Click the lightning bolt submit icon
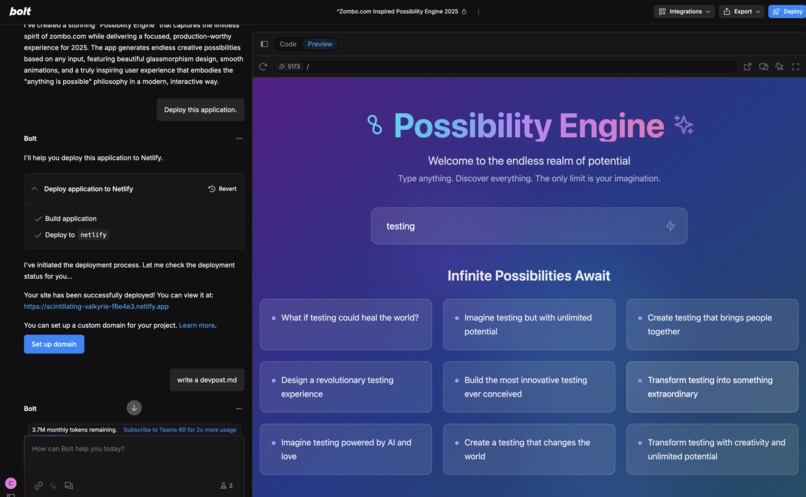806x497 pixels. point(670,226)
